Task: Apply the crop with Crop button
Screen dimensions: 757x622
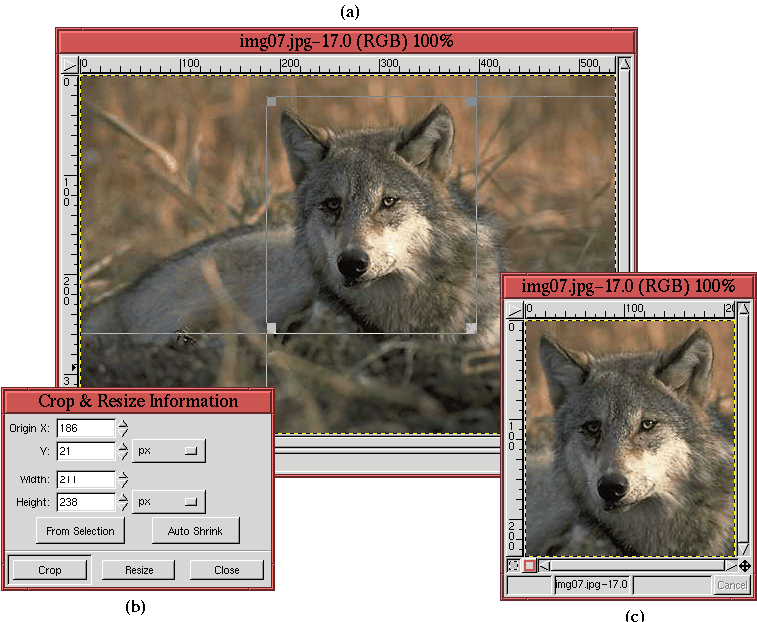Action: (50, 570)
